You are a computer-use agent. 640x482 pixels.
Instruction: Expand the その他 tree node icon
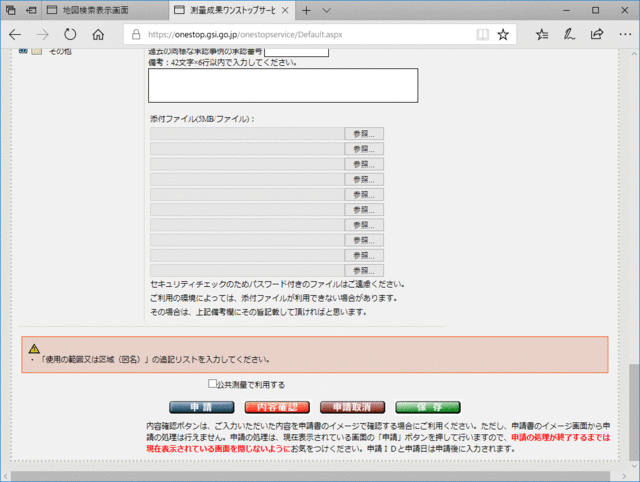tap(23, 51)
